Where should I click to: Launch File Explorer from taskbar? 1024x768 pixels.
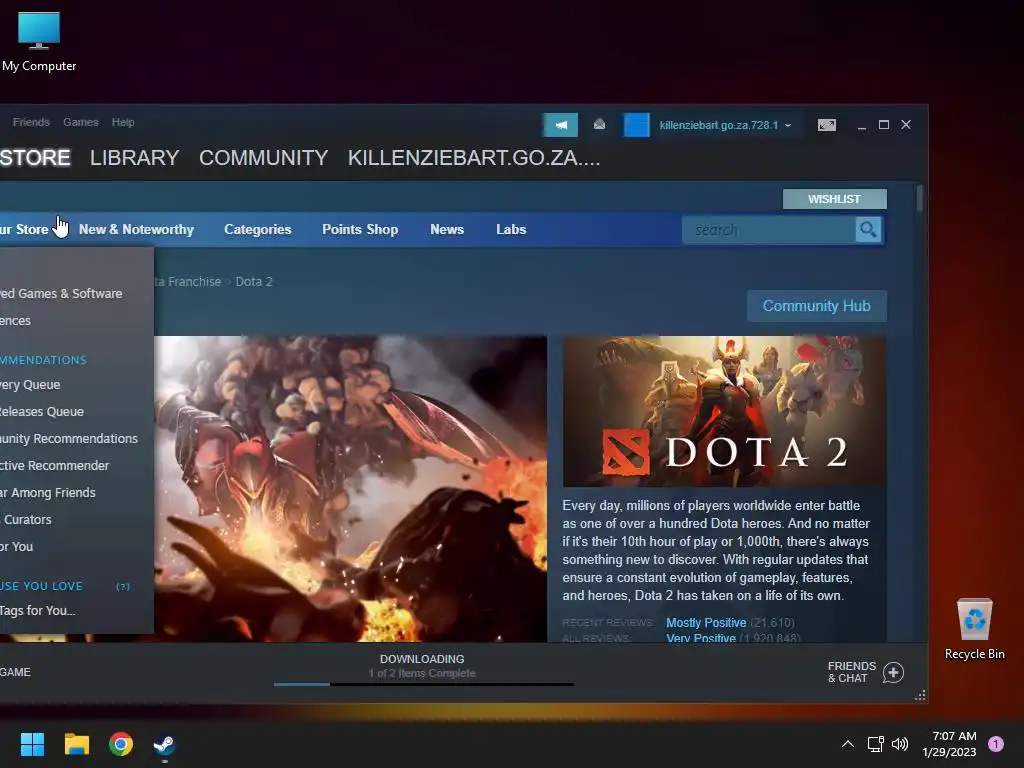click(x=76, y=744)
